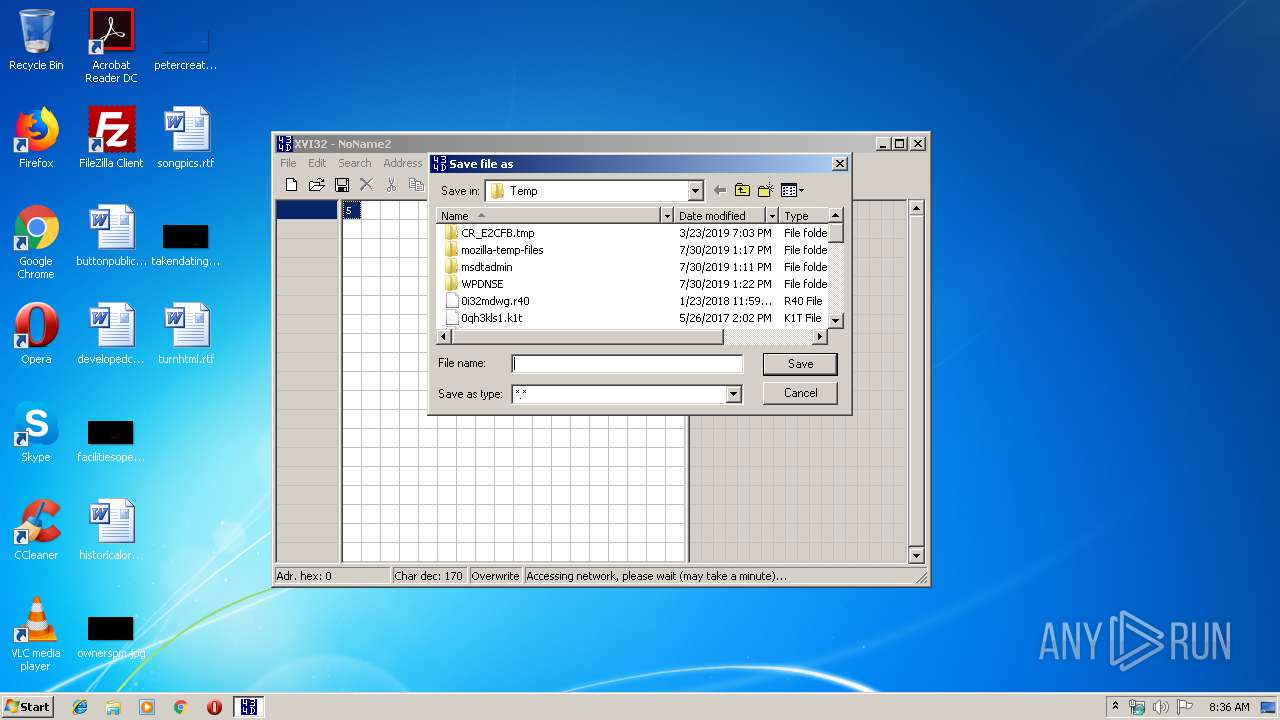Expand the Save in location dropdown
Screen dimensions: 1280x720
pyautogui.click(x=695, y=191)
